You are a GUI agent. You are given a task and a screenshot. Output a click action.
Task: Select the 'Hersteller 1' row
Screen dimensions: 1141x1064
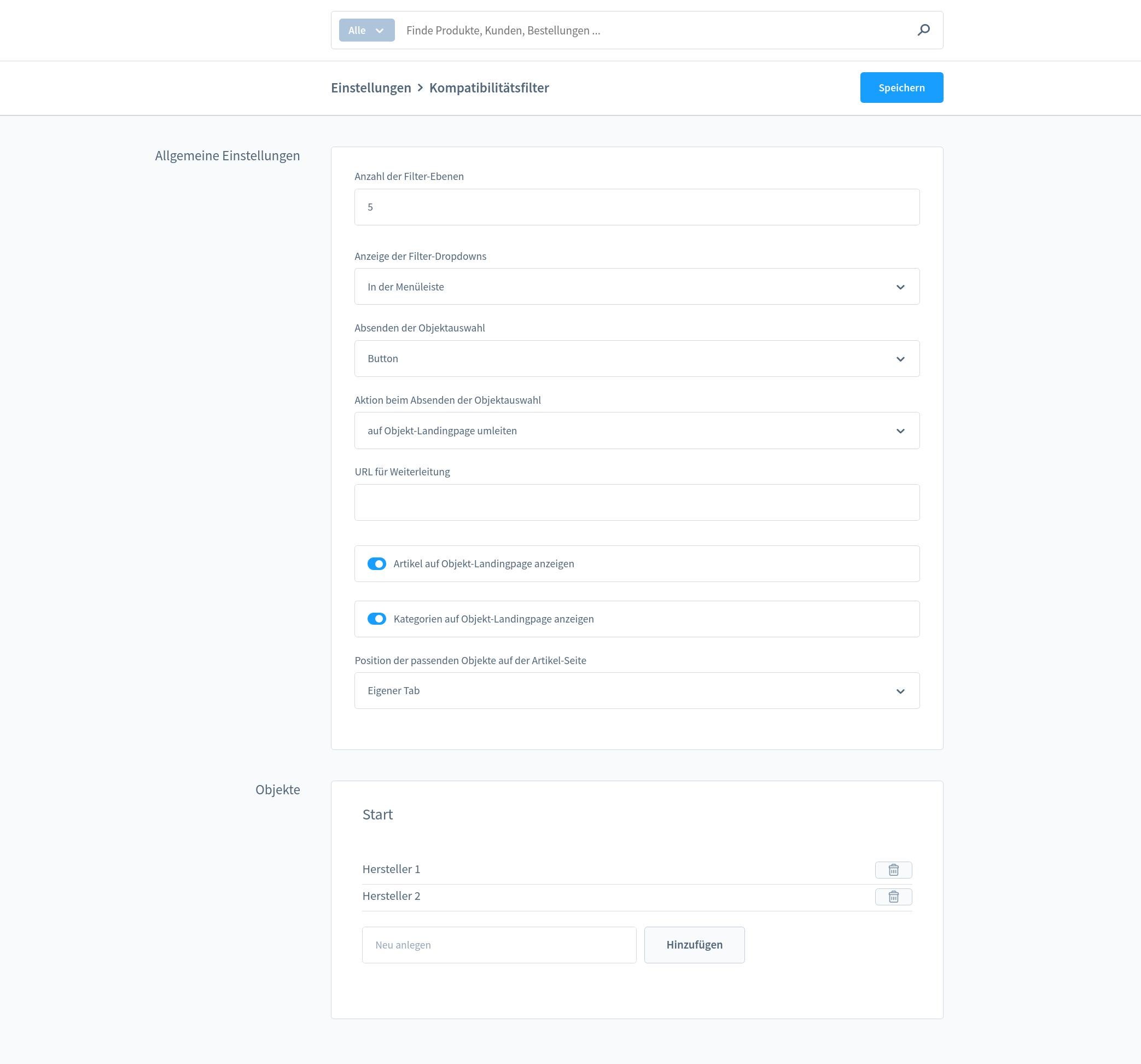(637, 870)
